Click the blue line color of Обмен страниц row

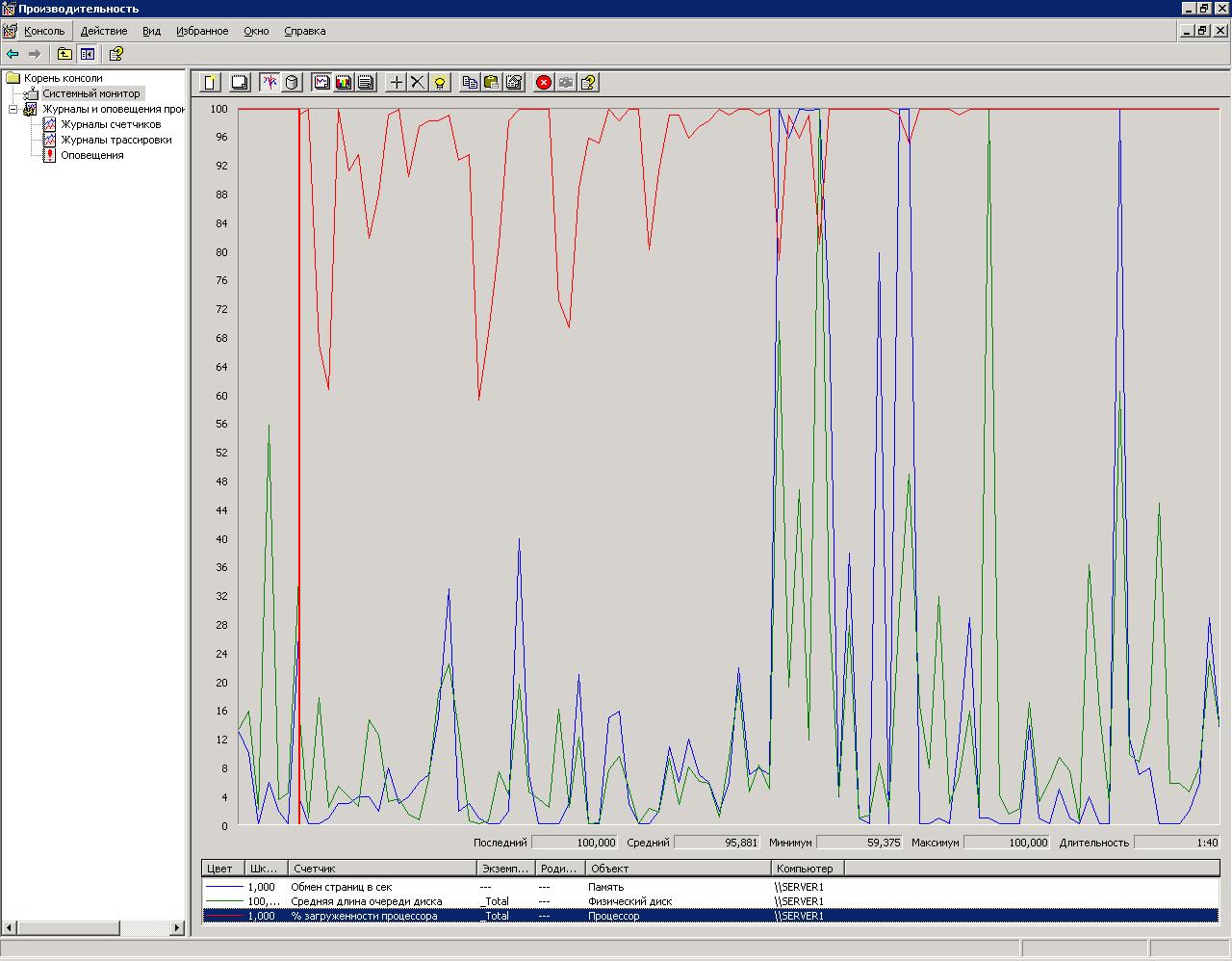pos(224,887)
